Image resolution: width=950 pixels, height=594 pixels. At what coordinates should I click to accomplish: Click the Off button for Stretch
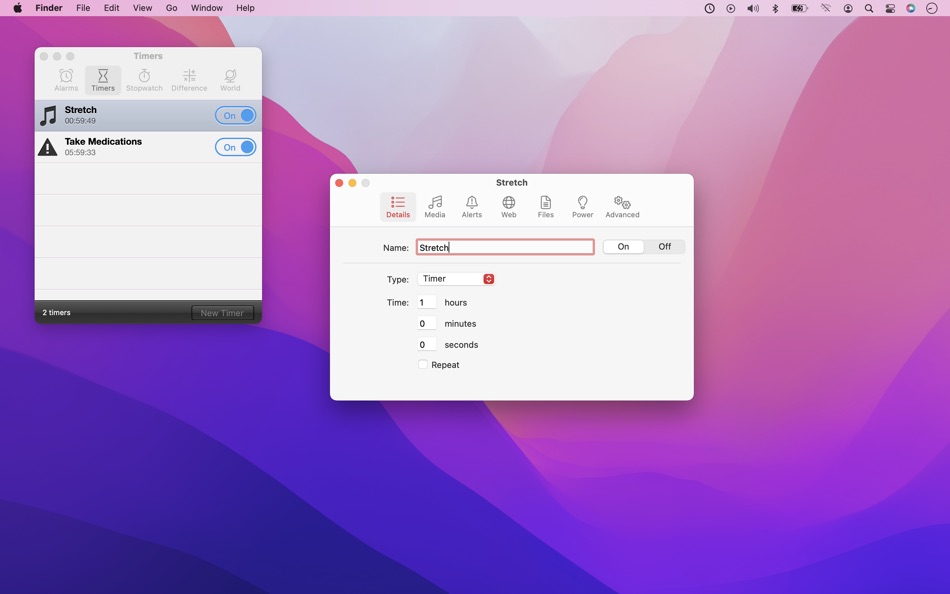[x=663, y=246]
